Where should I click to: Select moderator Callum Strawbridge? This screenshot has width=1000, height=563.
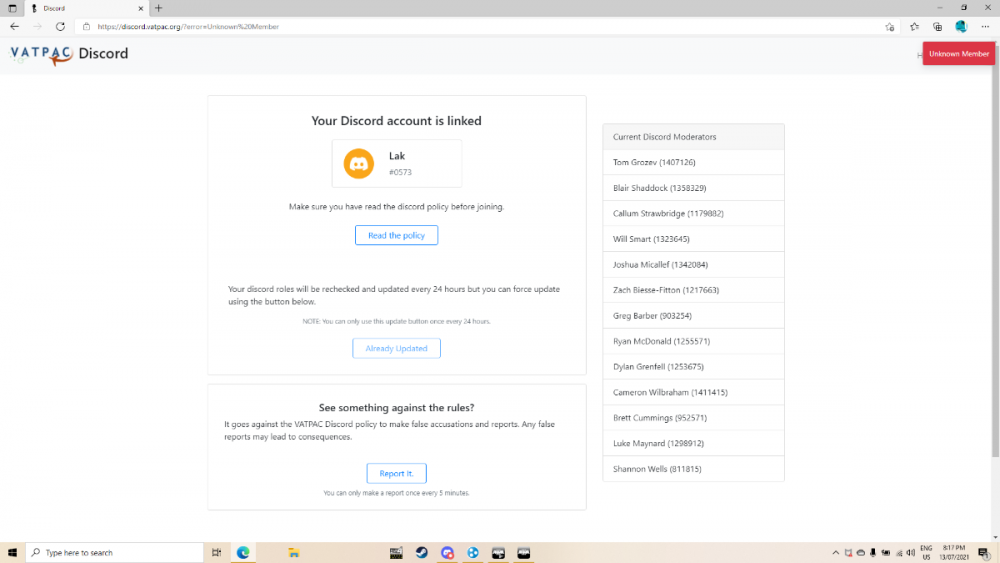(x=693, y=214)
